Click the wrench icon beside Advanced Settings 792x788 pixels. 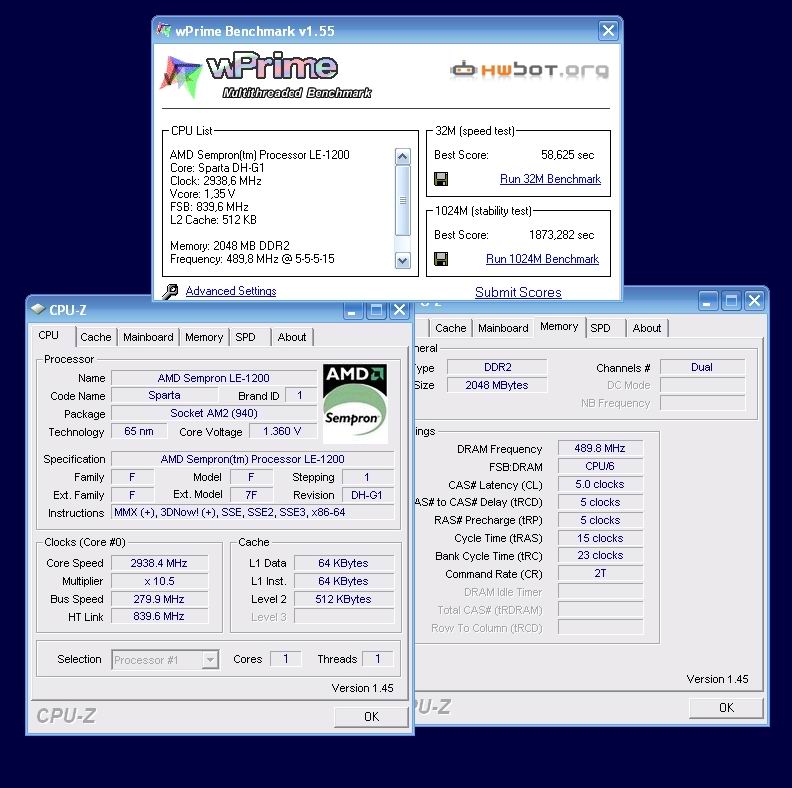(170, 291)
